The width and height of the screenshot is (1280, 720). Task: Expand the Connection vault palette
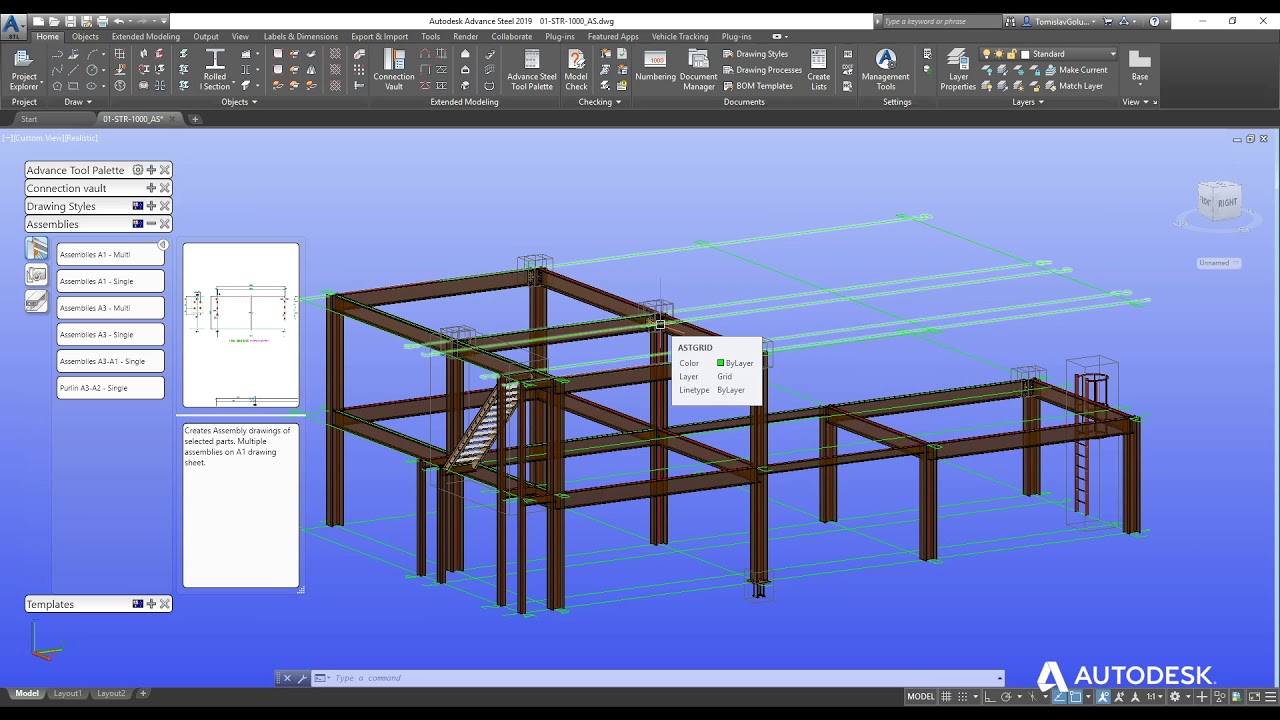click(x=151, y=188)
